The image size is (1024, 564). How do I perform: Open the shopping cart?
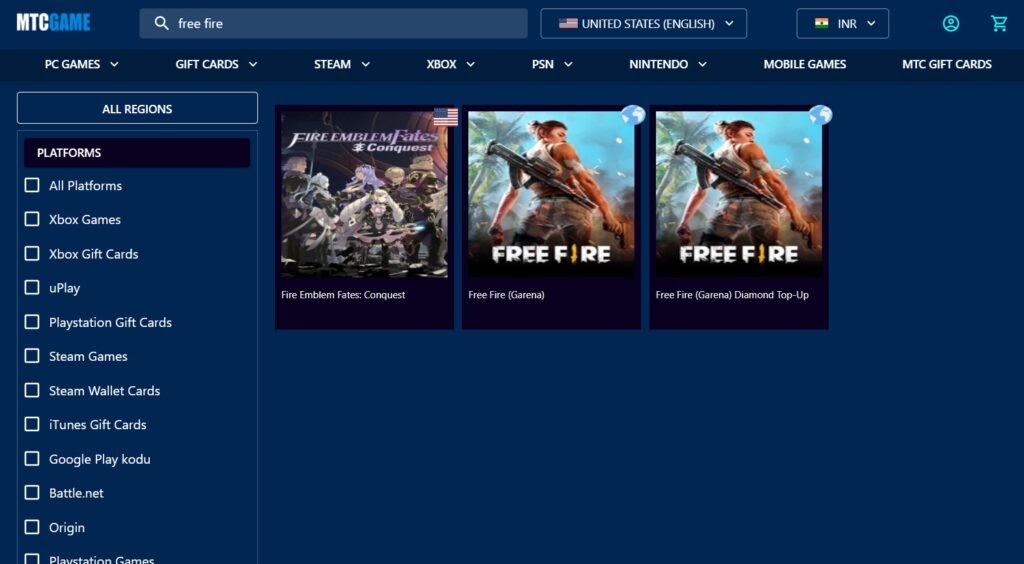(998, 24)
